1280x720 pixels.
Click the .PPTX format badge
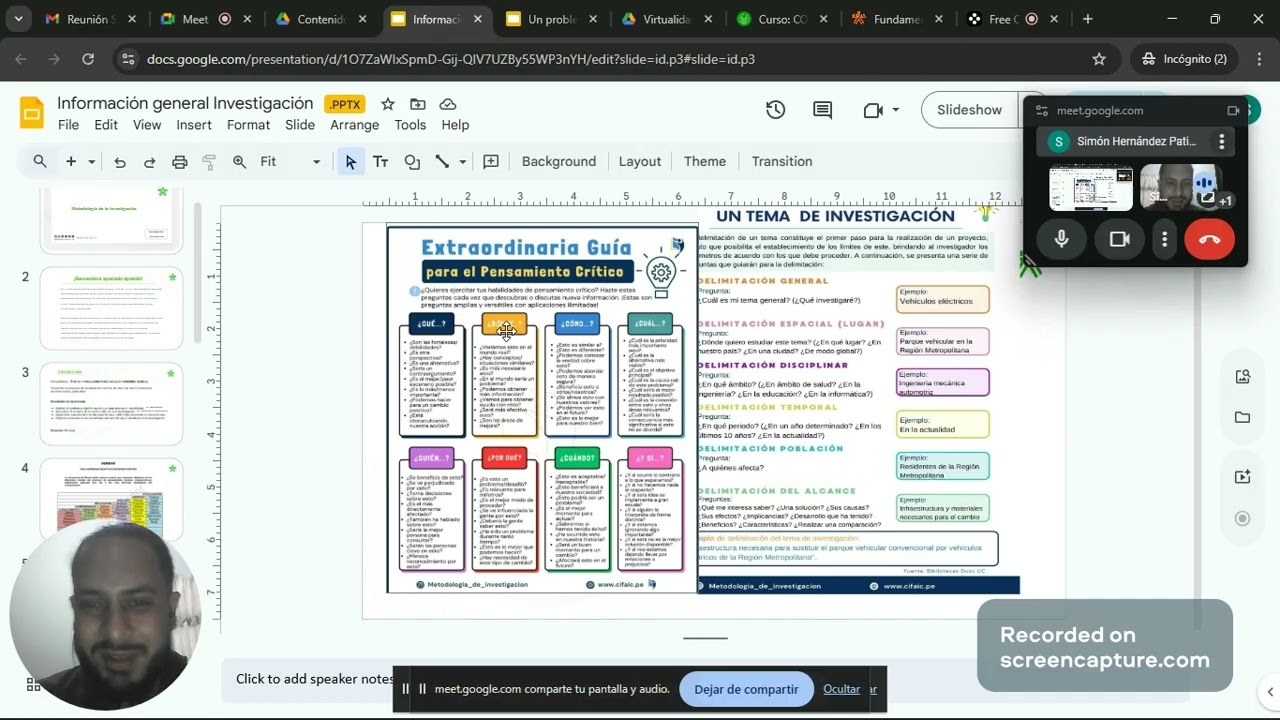tap(345, 104)
